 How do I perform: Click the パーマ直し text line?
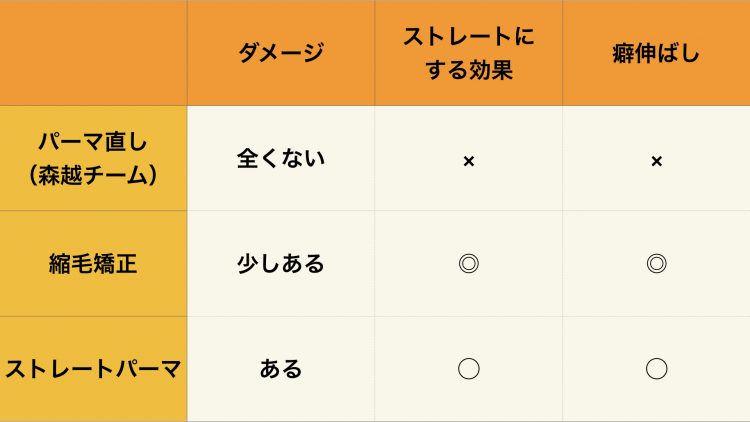coord(93,142)
